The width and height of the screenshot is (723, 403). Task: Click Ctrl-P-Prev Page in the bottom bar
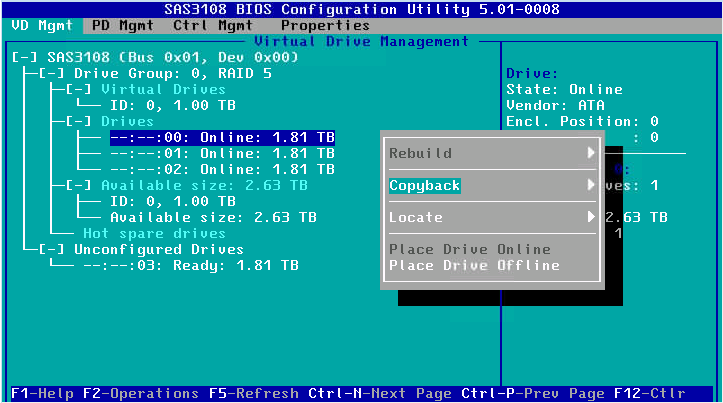(533, 393)
